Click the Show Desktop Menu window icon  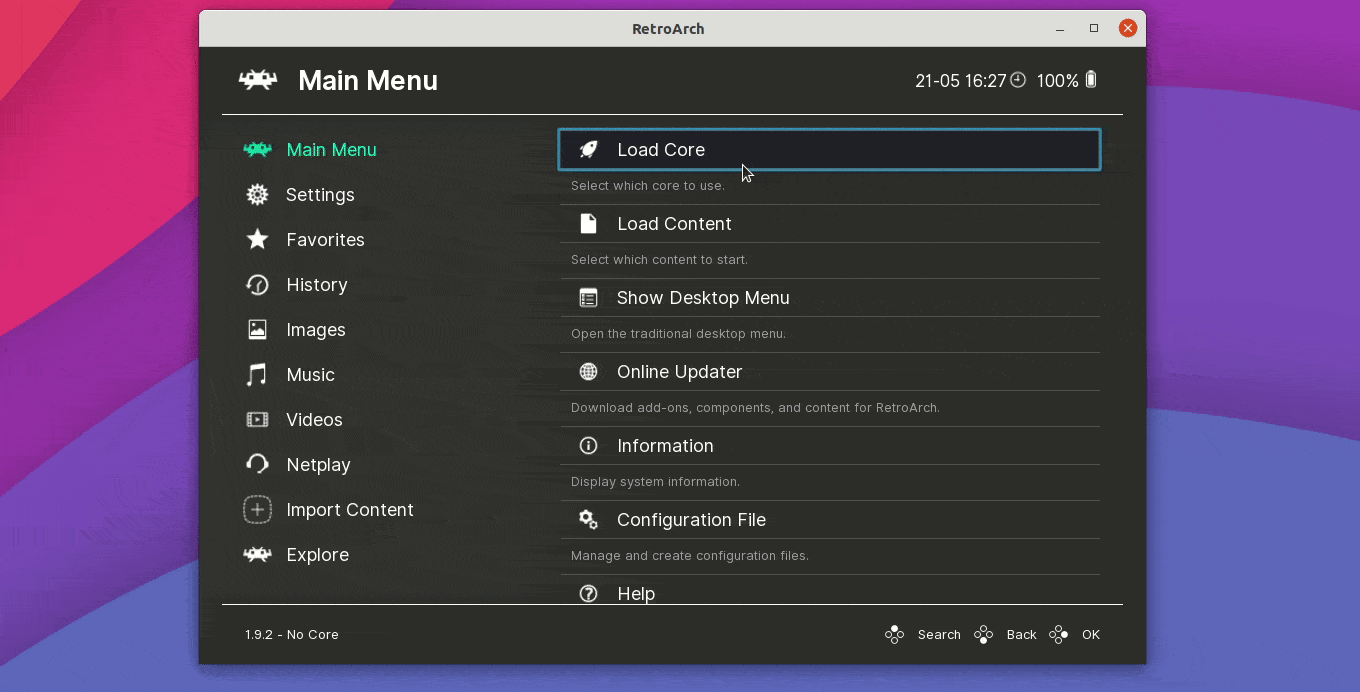[x=588, y=297]
